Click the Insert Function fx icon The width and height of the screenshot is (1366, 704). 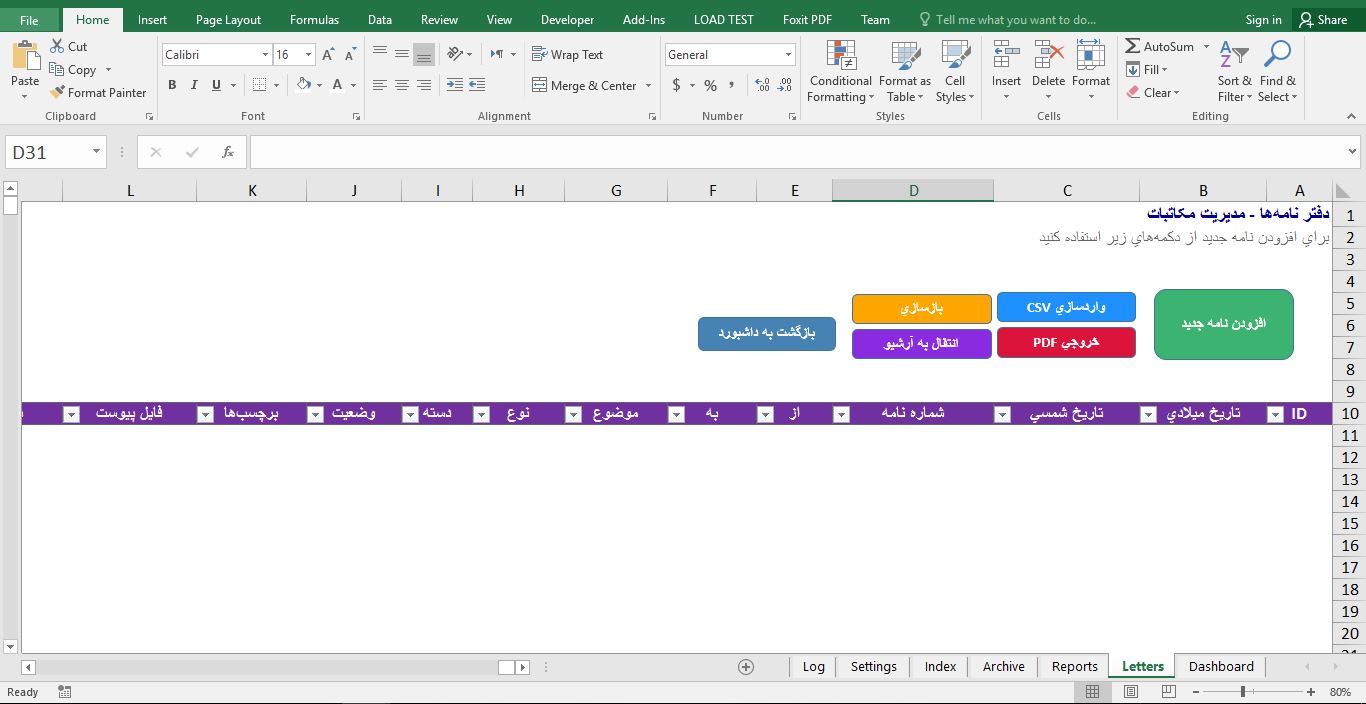coord(228,152)
